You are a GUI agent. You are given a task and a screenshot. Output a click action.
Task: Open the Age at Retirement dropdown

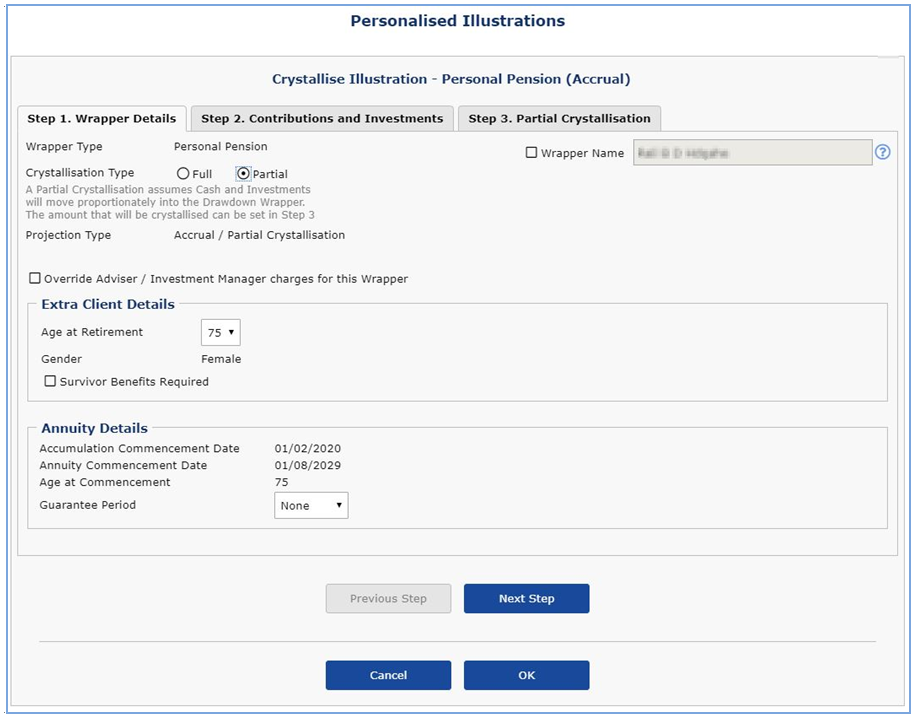tap(220, 333)
